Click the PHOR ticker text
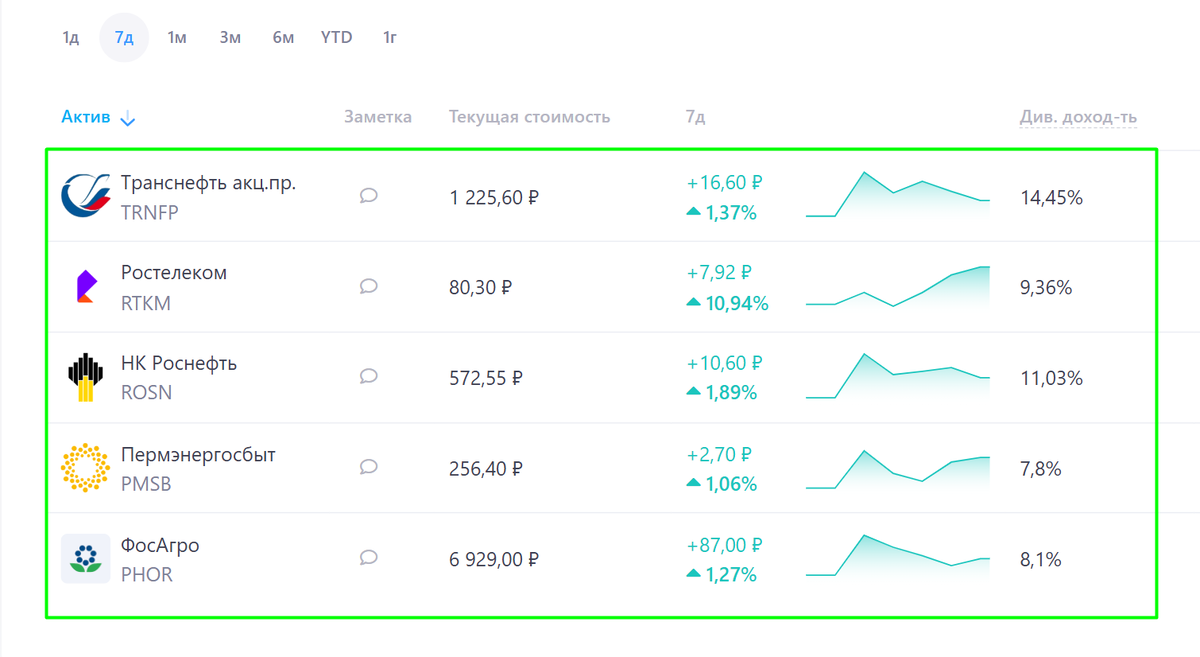The width and height of the screenshot is (1200, 657). point(147,575)
